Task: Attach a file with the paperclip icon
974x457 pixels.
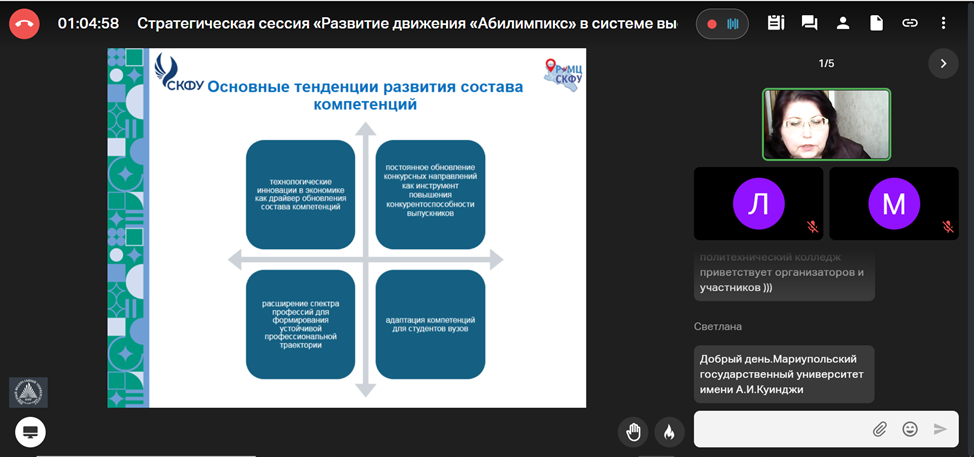Action: pos(880,429)
